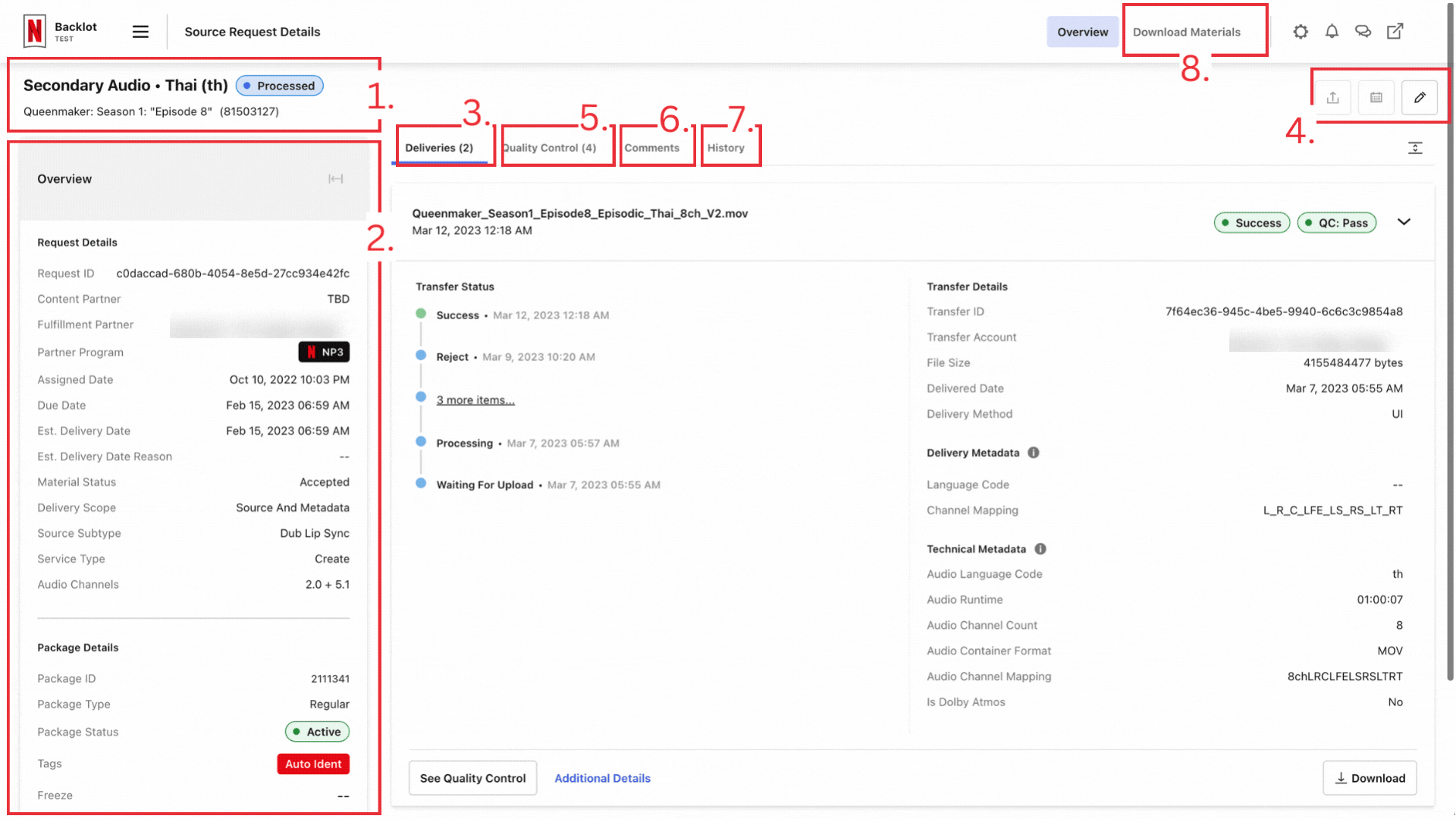Click the upload delivery icon button
This screenshot has height=819, width=1456.
coord(1332,98)
